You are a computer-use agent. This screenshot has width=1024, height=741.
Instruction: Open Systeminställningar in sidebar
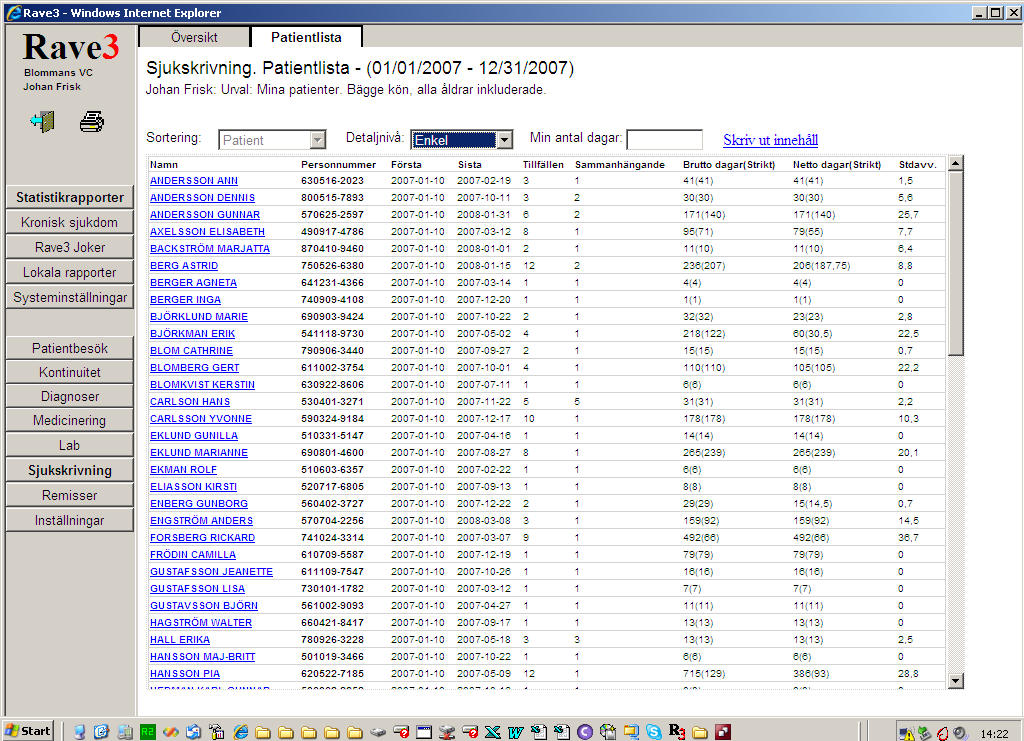click(70, 297)
